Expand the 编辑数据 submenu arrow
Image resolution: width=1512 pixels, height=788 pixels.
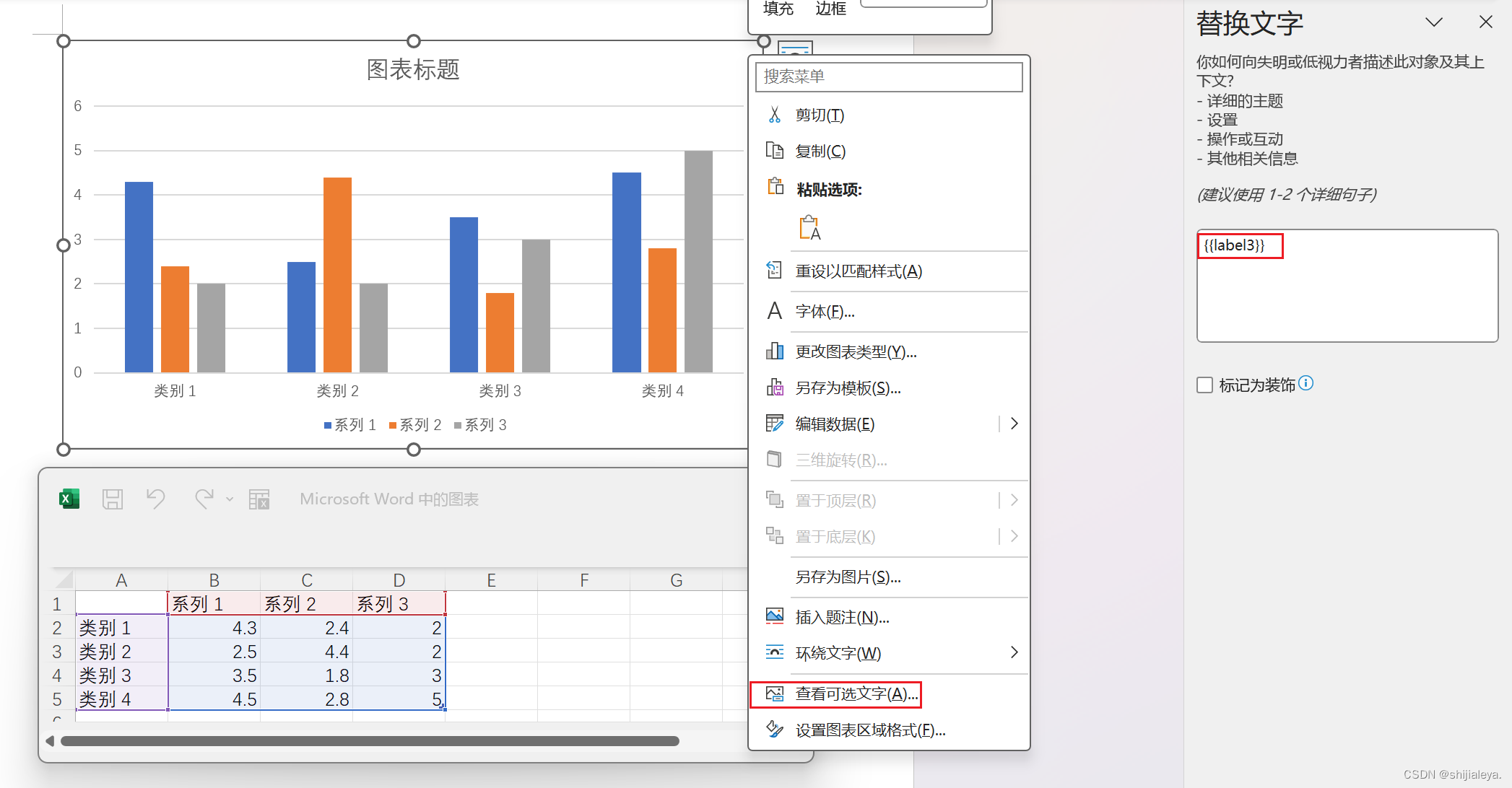(x=1014, y=424)
